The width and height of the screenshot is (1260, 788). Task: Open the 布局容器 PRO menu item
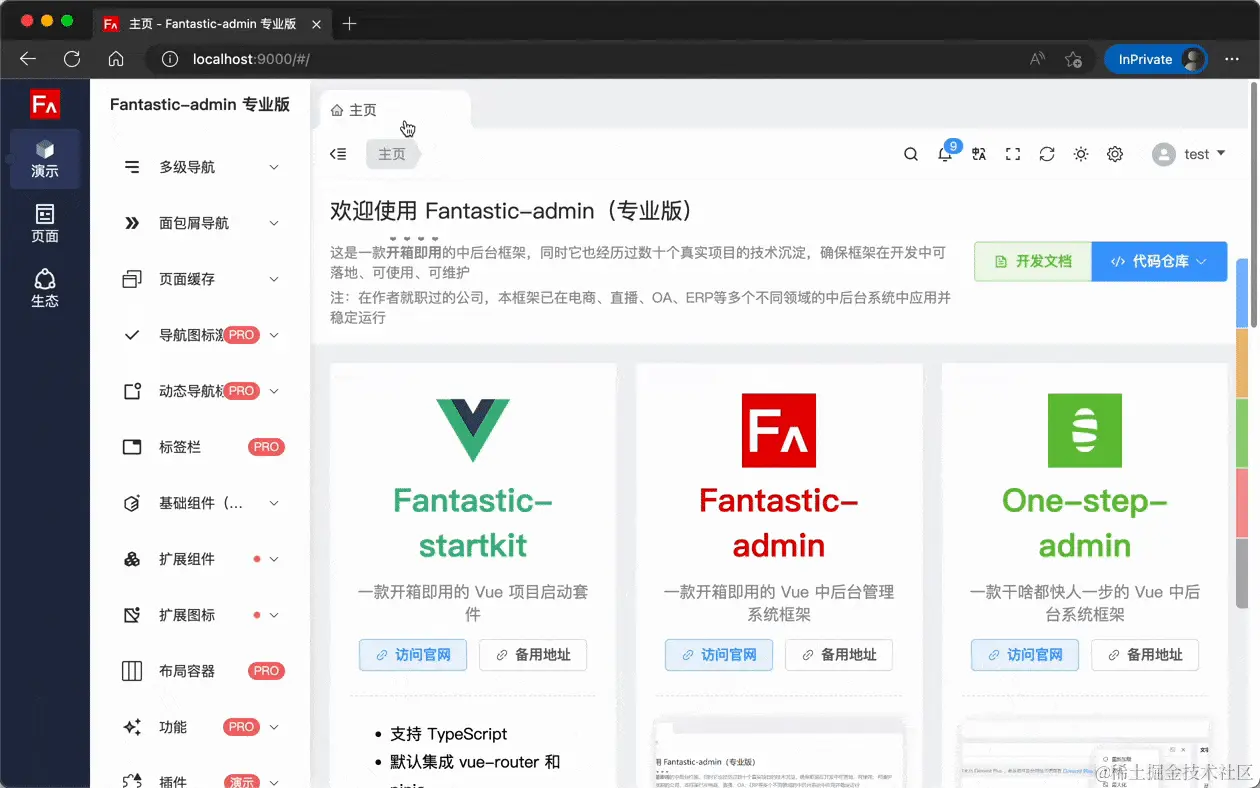(x=200, y=671)
